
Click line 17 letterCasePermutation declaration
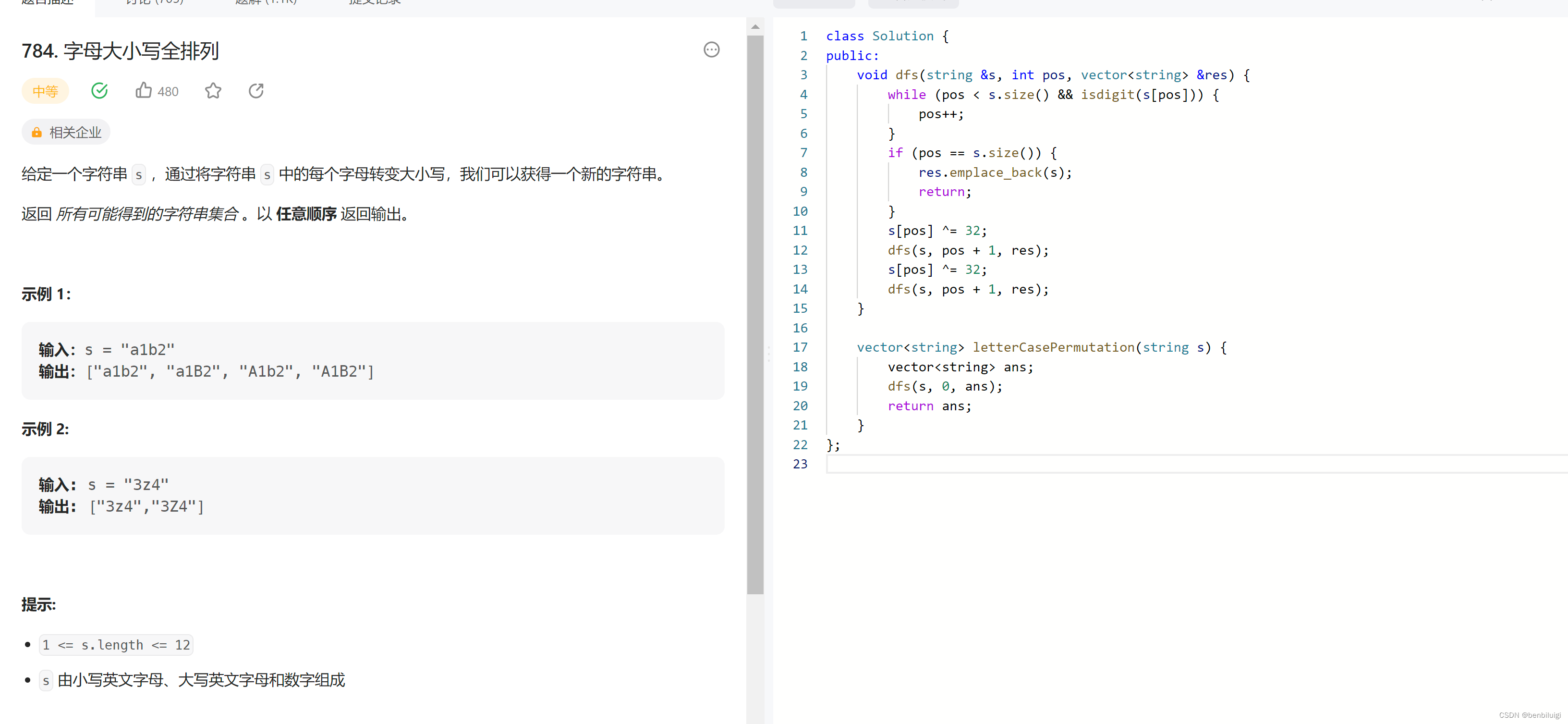[1042, 348]
